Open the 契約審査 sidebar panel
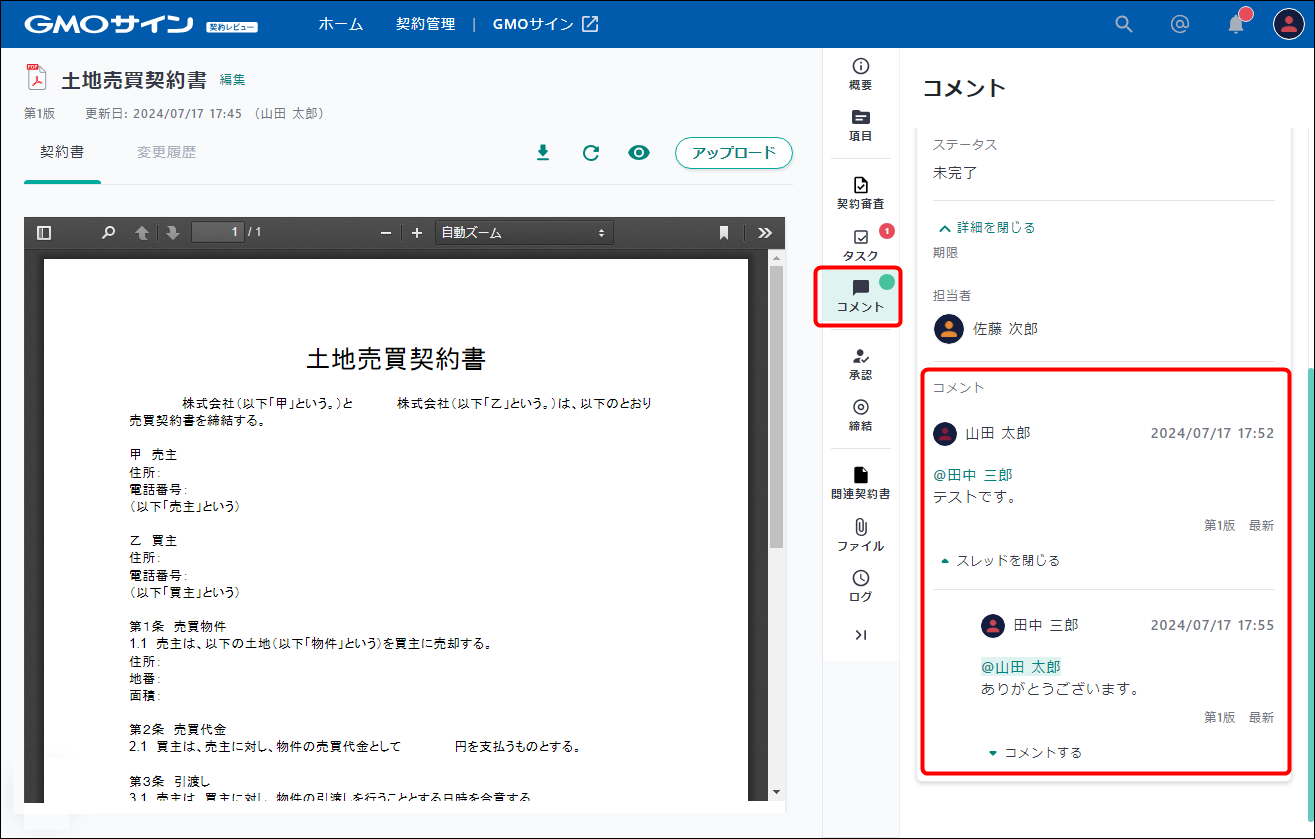Screen dimensions: 1315x839 coord(860,192)
